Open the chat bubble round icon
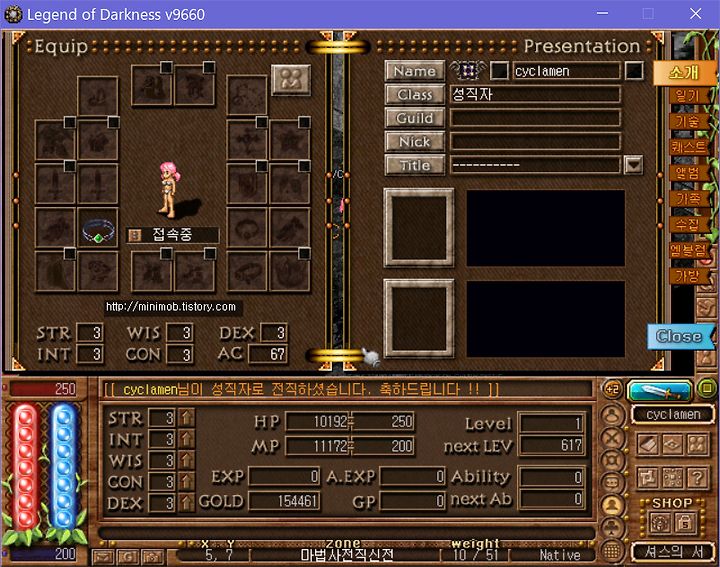Viewport: 720px width, 567px height. (x=612, y=483)
